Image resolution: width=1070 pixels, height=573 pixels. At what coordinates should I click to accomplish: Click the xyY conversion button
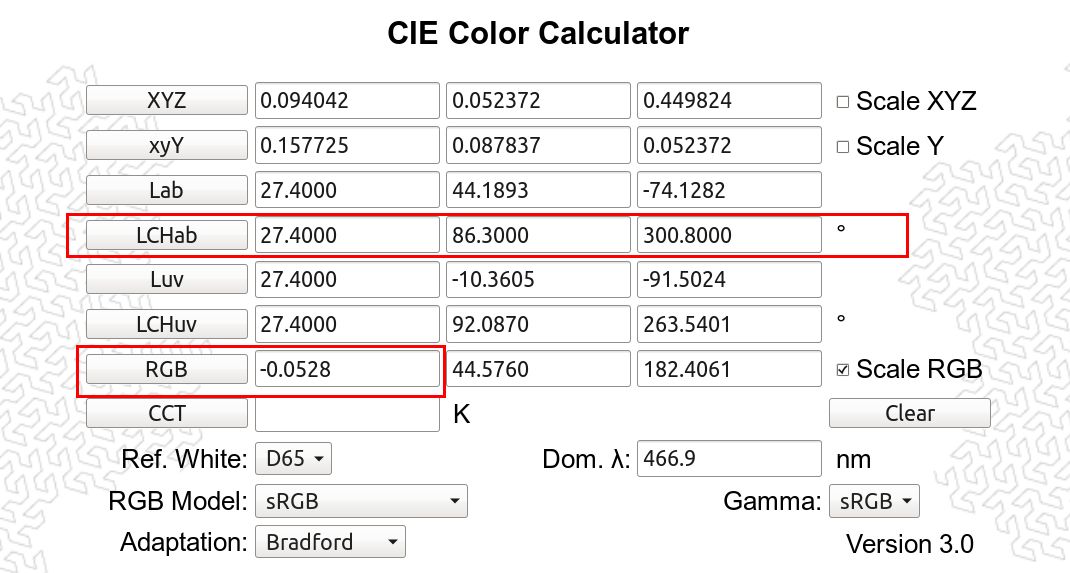pos(167,145)
